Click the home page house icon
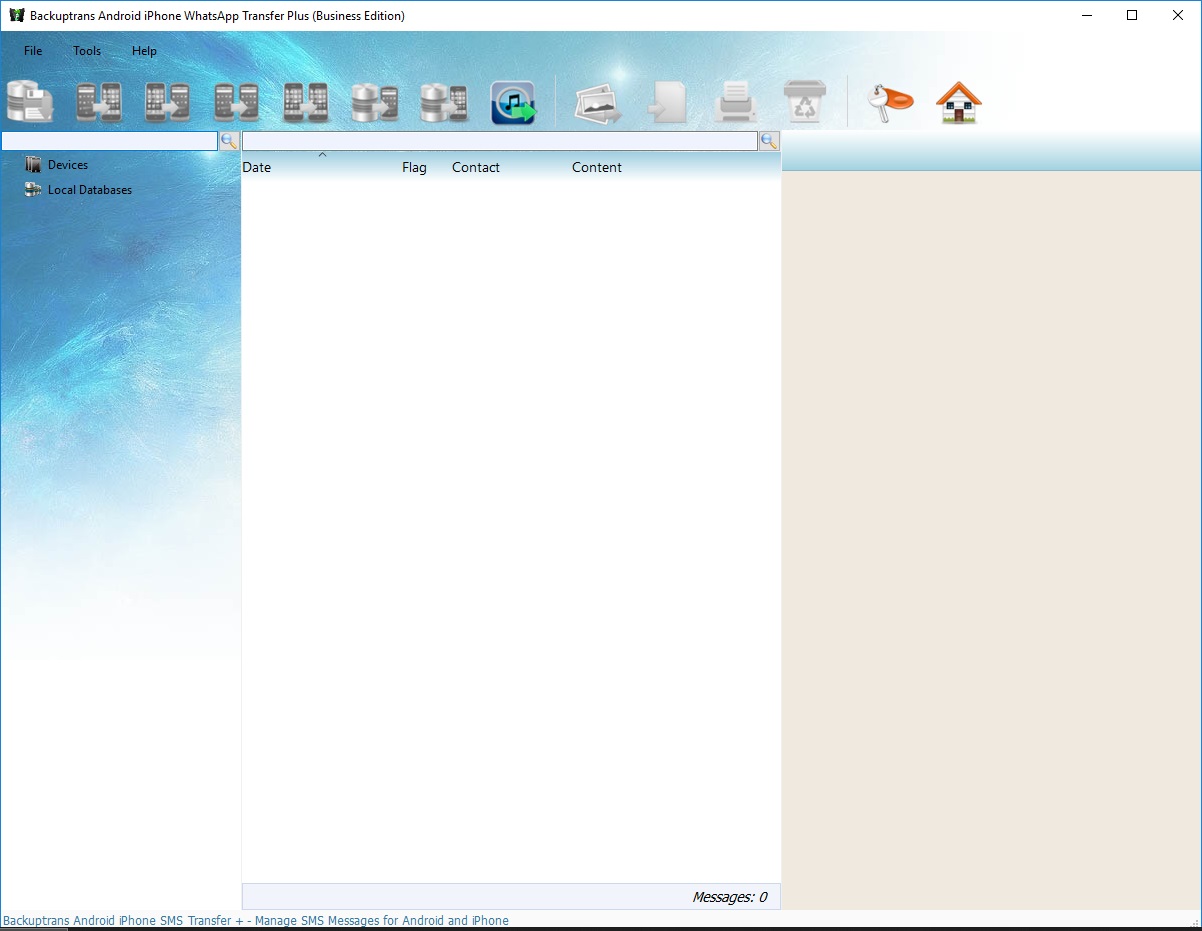 pyautogui.click(x=959, y=103)
